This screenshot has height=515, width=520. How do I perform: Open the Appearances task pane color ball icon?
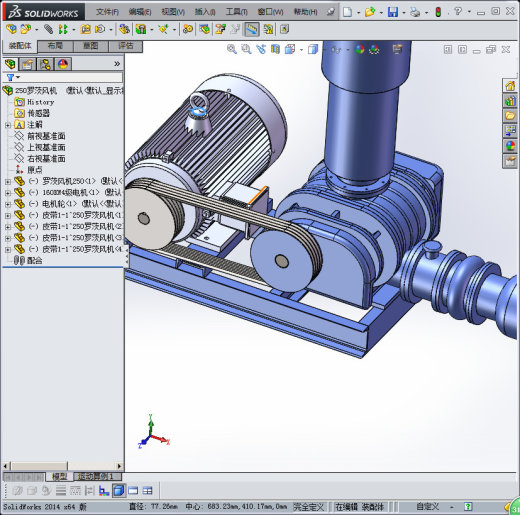(510, 146)
